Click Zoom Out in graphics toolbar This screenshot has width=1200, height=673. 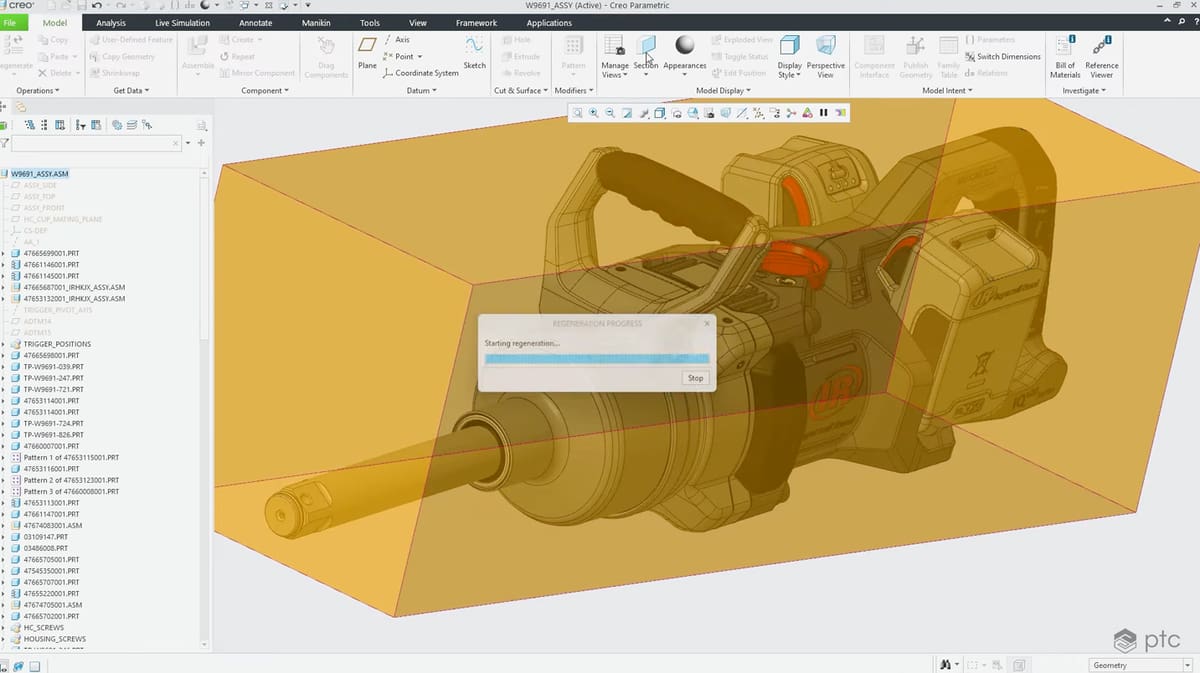610,113
